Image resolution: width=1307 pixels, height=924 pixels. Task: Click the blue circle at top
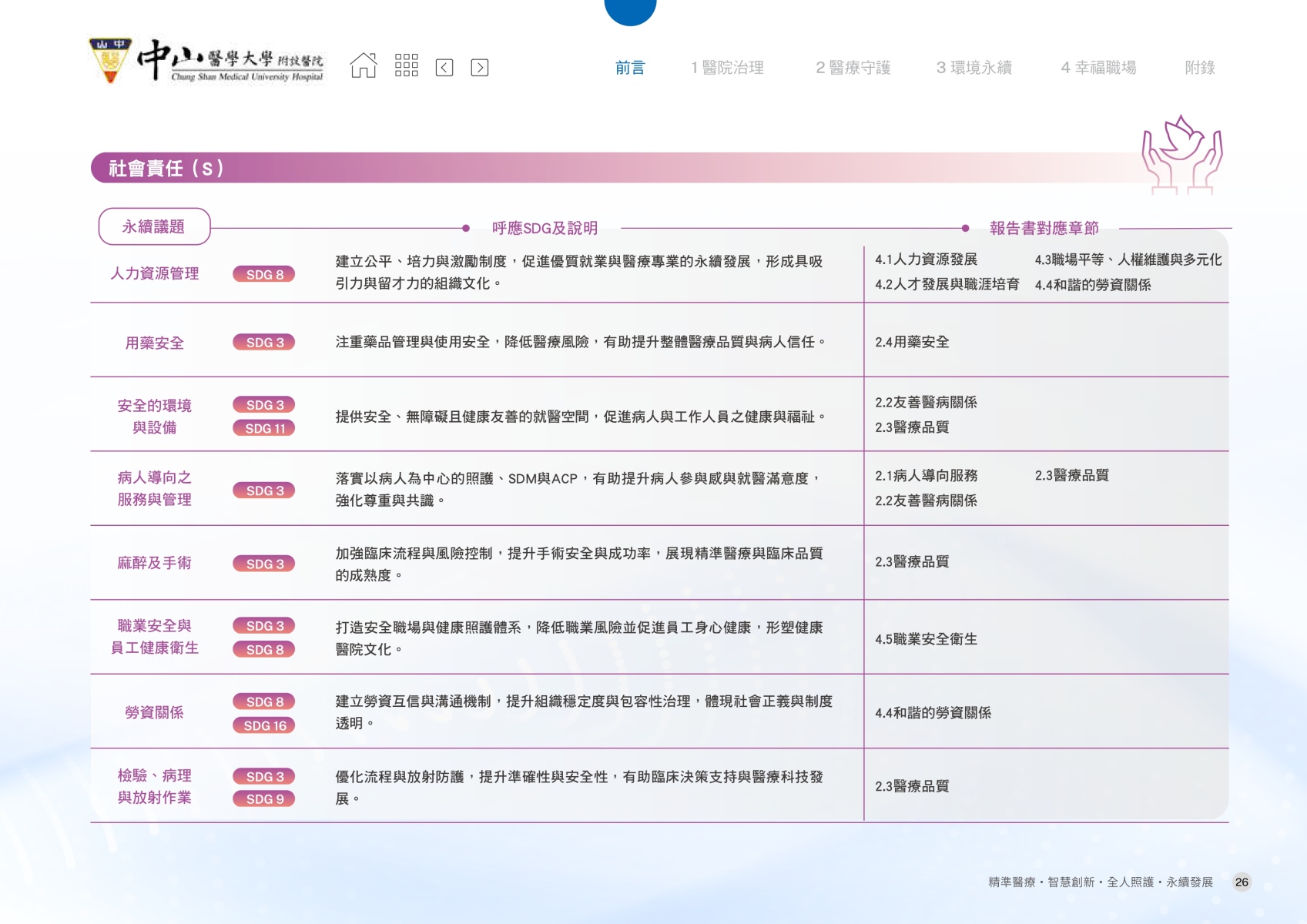[x=630, y=9]
